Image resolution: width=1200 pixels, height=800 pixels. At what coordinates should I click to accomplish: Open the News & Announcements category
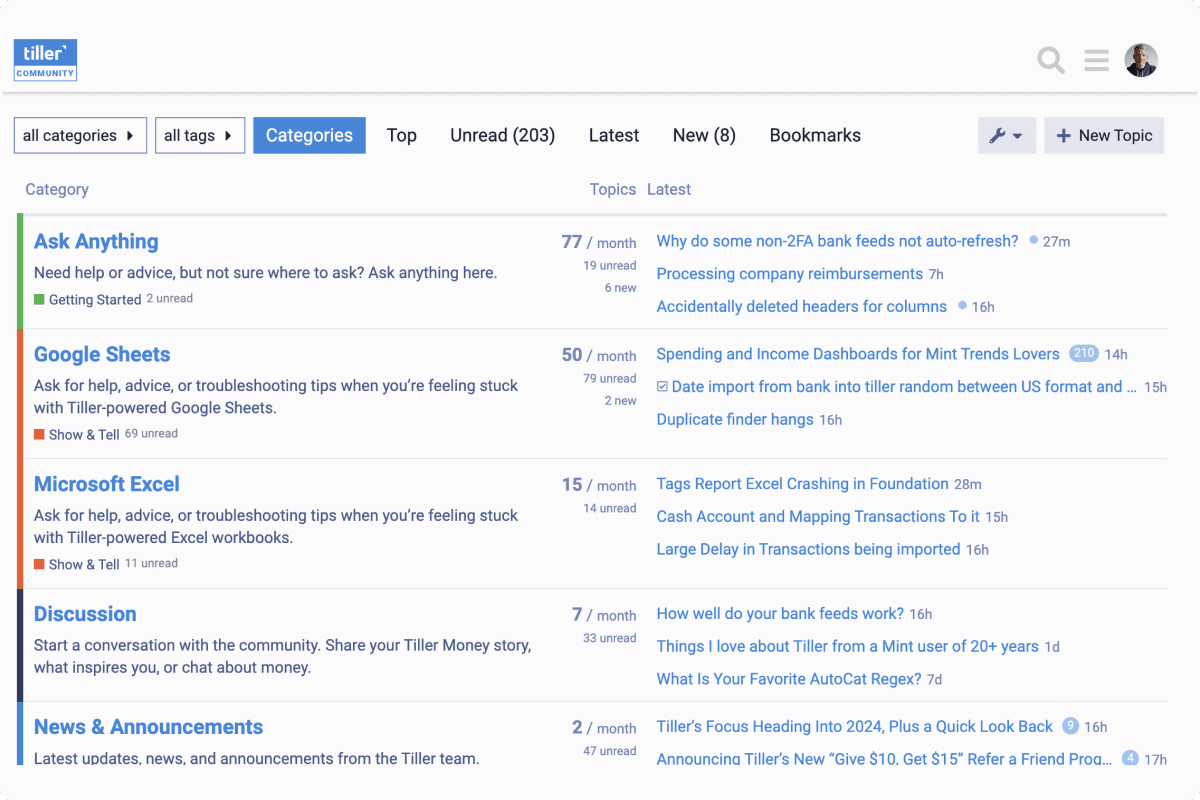pyautogui.click(x=148, y=728)
